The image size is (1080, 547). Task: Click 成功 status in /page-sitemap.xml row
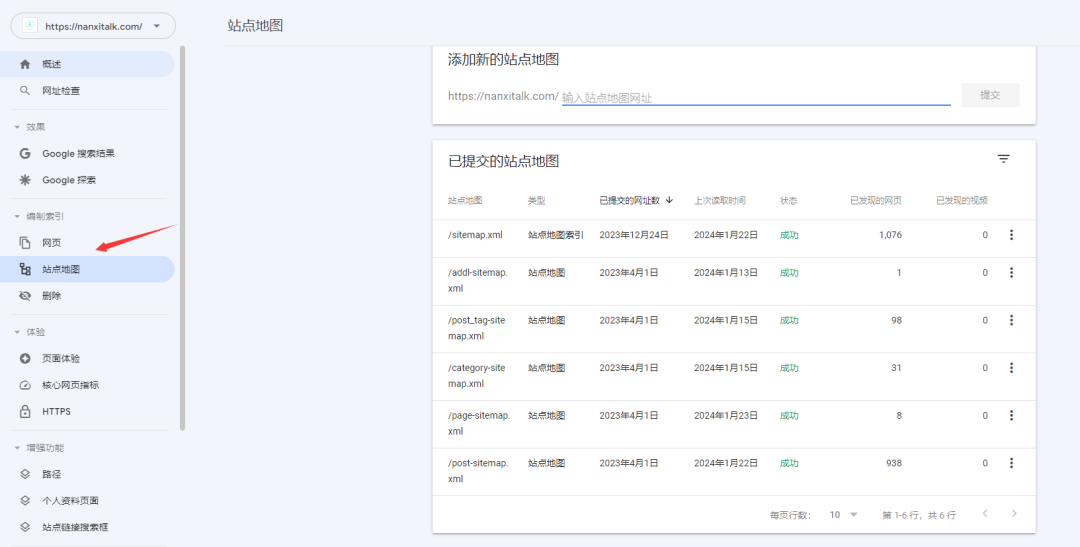(789, 415)
